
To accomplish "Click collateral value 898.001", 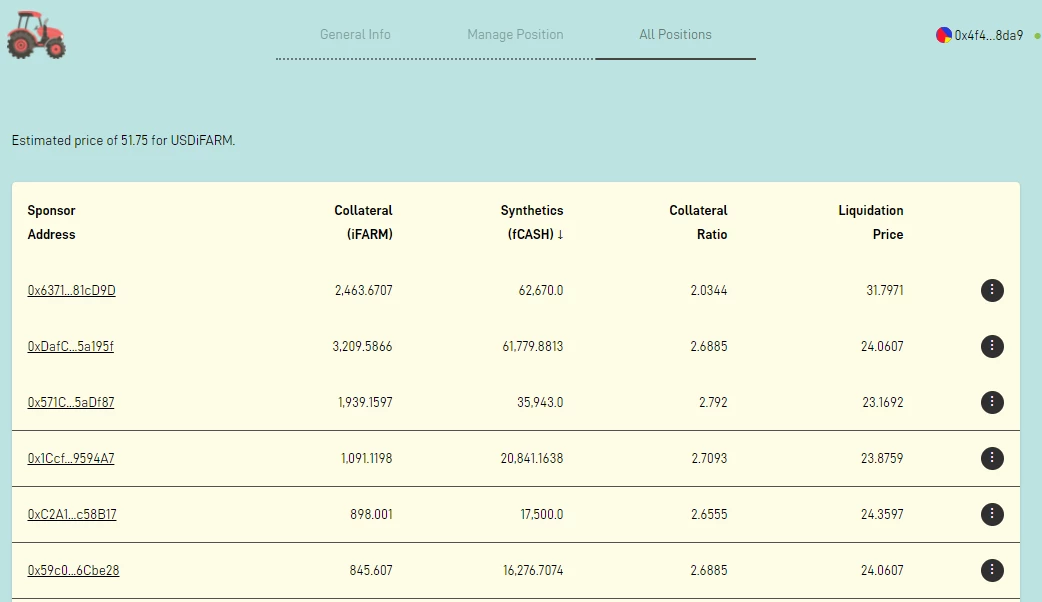I will coord(371,514).
